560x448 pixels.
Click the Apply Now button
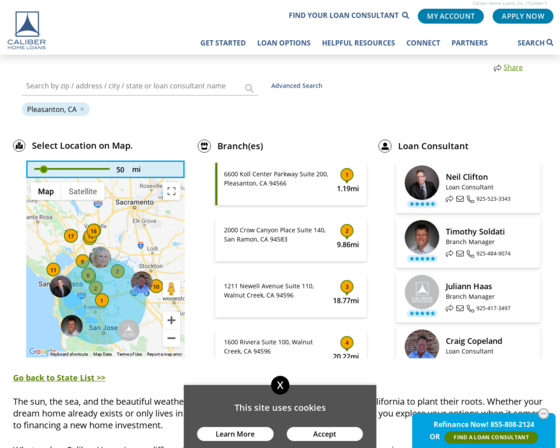[x=523, y=16]
